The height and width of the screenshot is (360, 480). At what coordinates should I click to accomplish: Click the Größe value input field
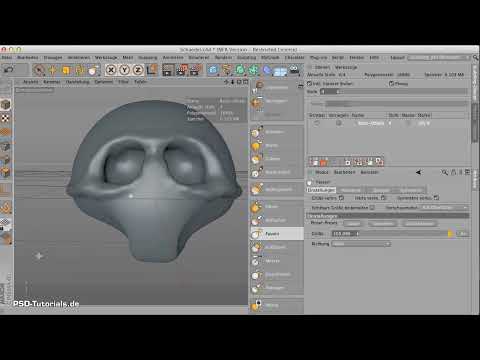click(345, 234)
